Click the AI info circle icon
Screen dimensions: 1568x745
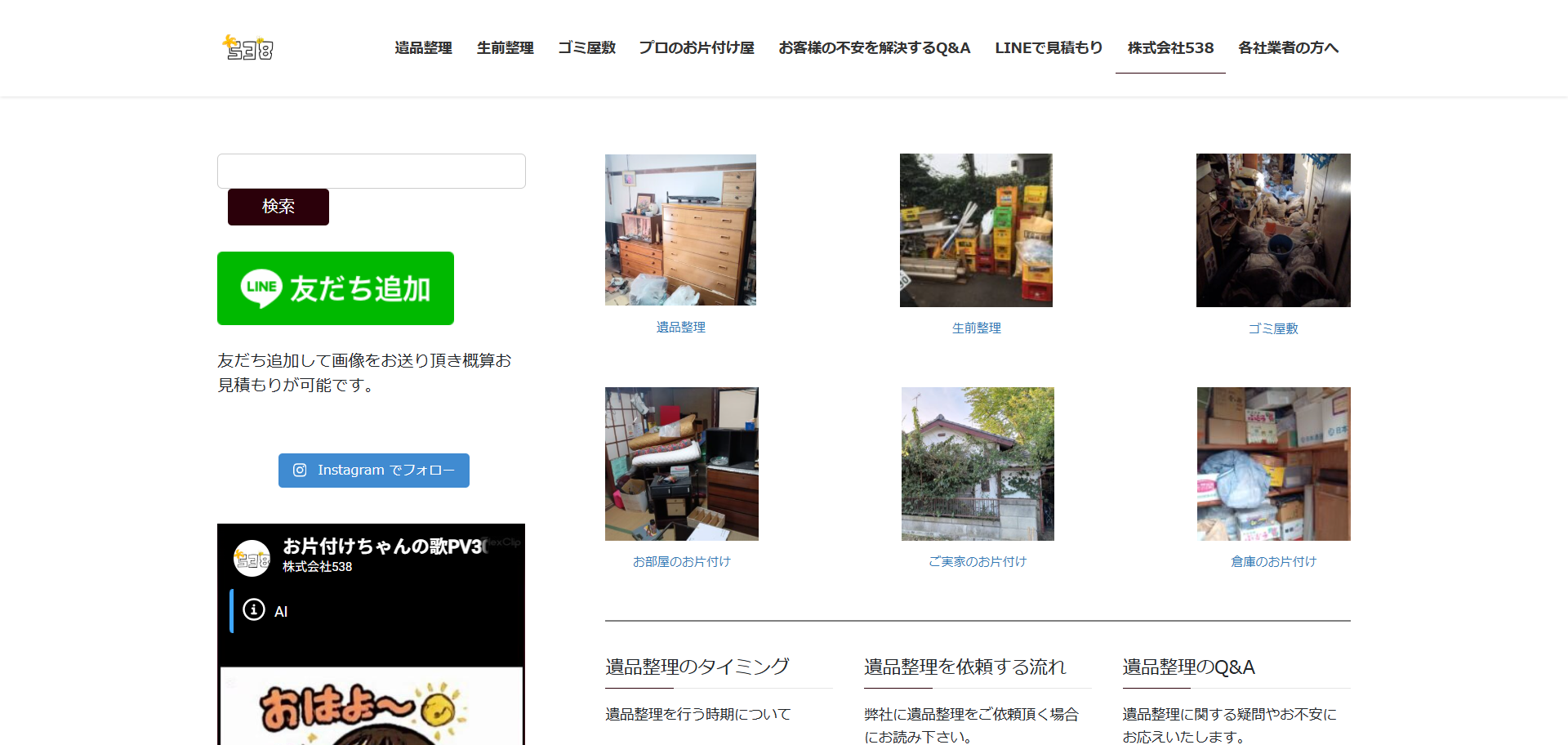tap(254, 610)
